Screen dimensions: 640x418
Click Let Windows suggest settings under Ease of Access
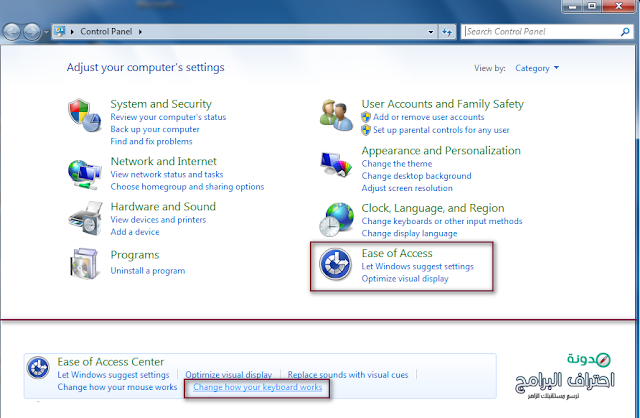(417, 267)
